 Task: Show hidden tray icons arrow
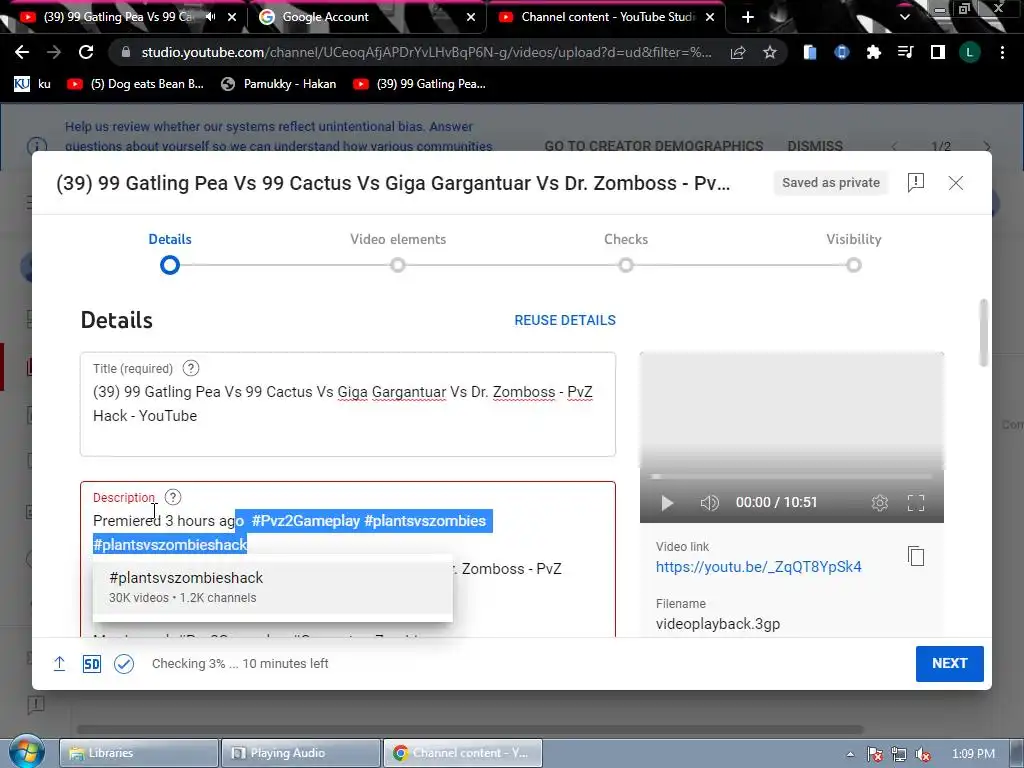click(850, 754)
